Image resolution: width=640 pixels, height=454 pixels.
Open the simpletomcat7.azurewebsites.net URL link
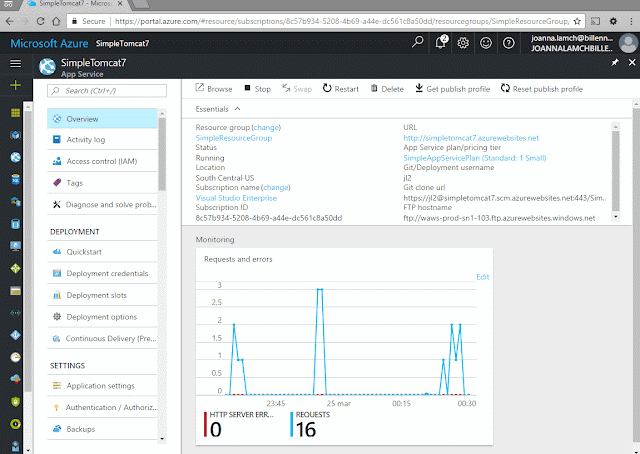pos(471,138)
